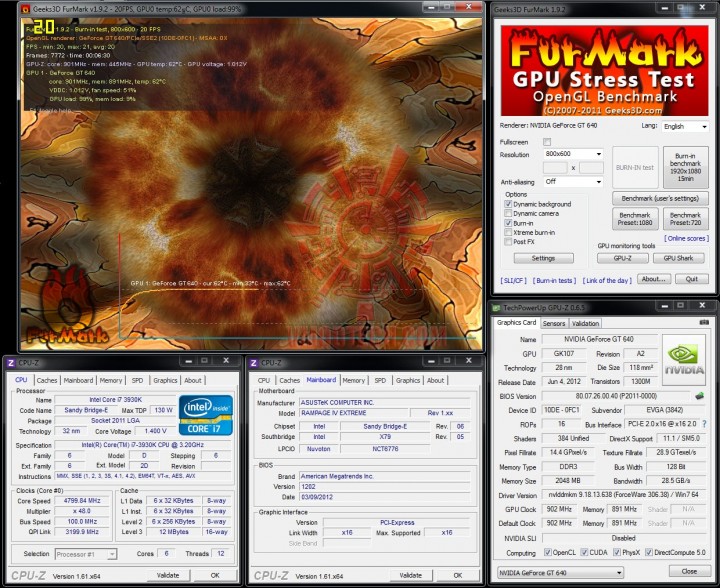Click the custom resolution width field
The image size is (720, 588).
pyautogui.click(x=555, y=168)
